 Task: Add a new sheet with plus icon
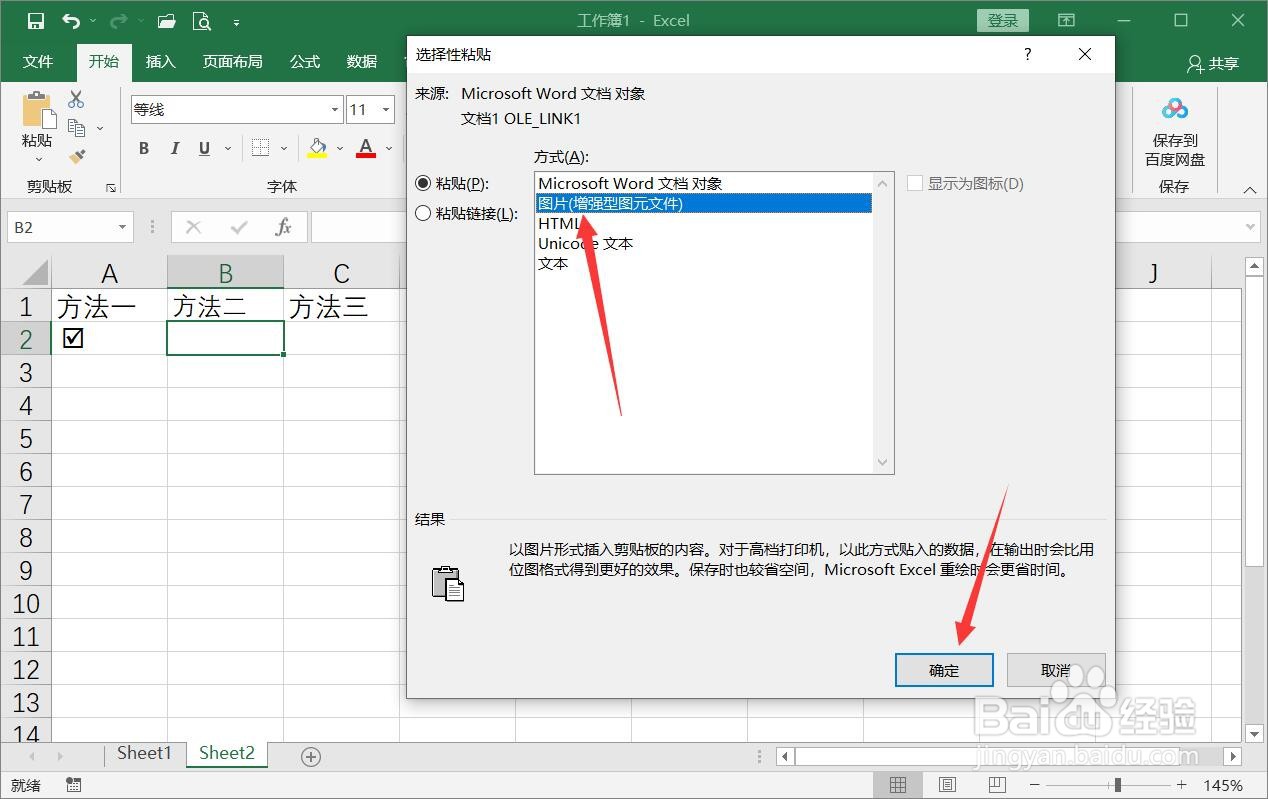coord(311,757)
